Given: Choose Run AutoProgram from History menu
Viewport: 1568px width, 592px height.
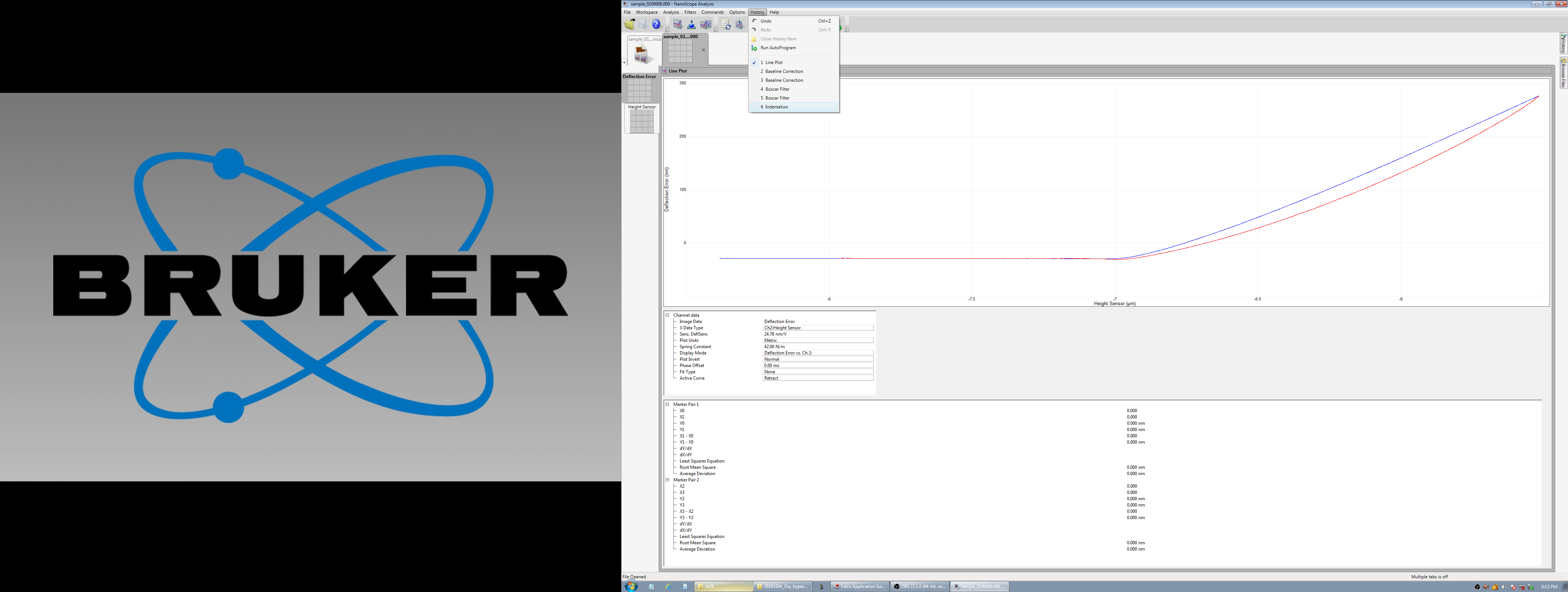Looking at the screenshot, I should coord(778,47).
